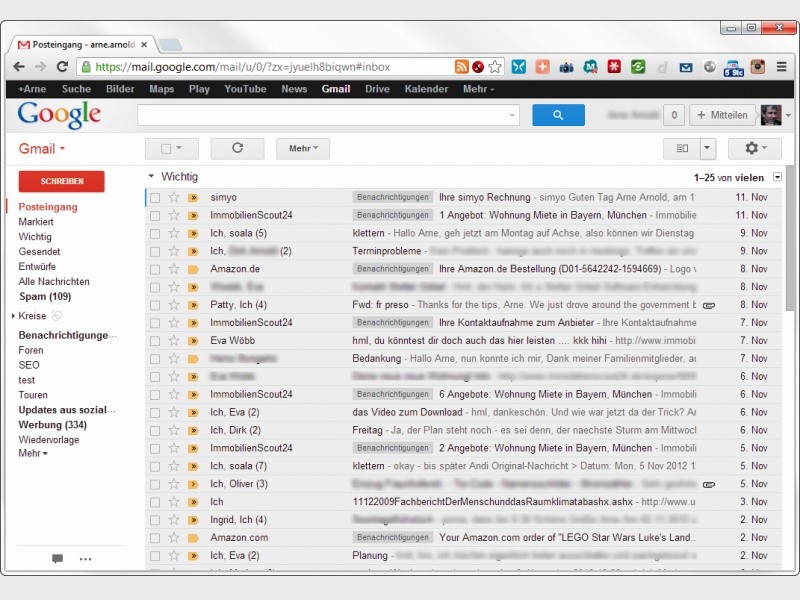Viewport: 800px width, 600px height.
Task: Collapse the Wichtig section triangle
Action: pos(151,177)
